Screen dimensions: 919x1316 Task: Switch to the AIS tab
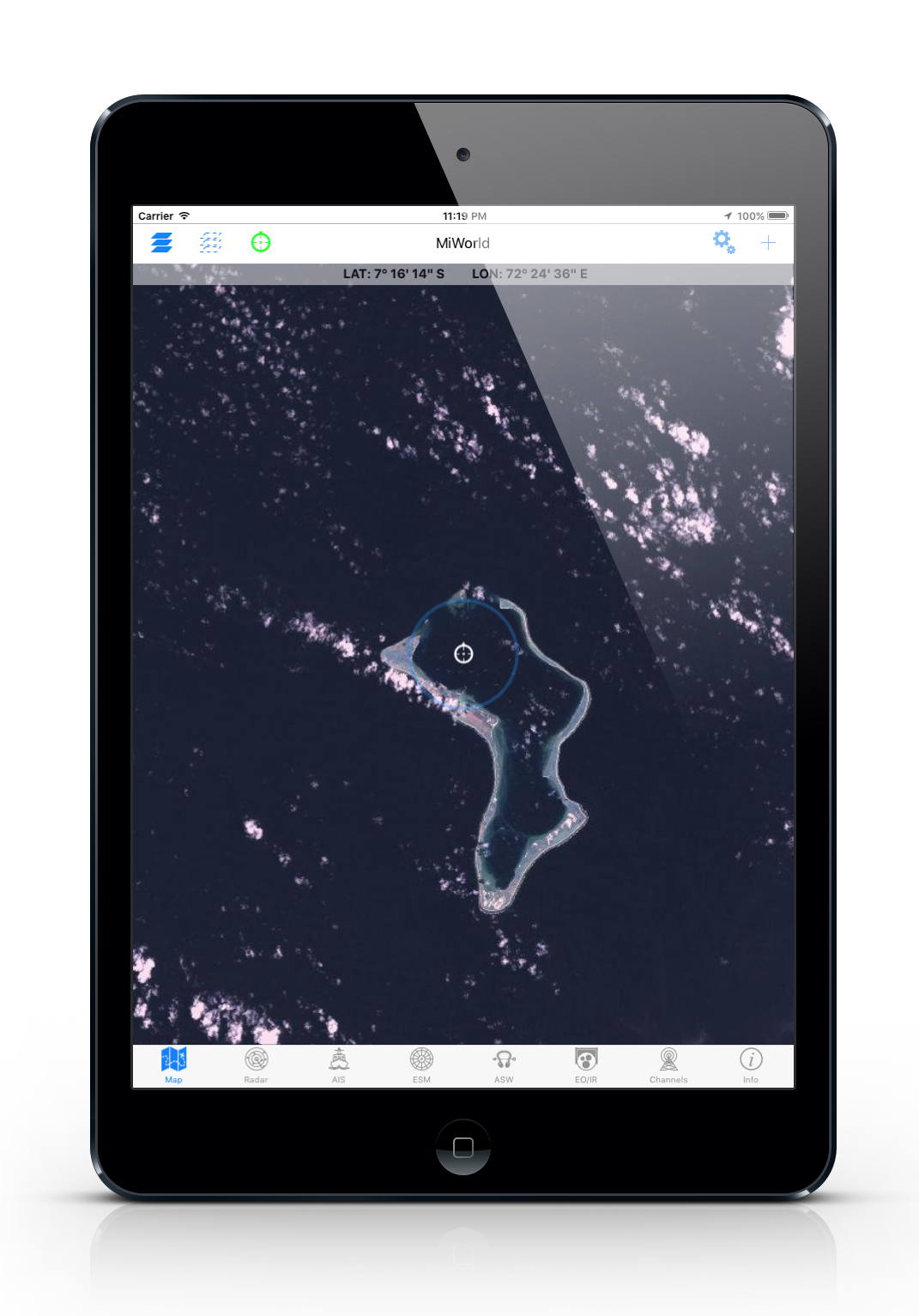[339, 1065]
